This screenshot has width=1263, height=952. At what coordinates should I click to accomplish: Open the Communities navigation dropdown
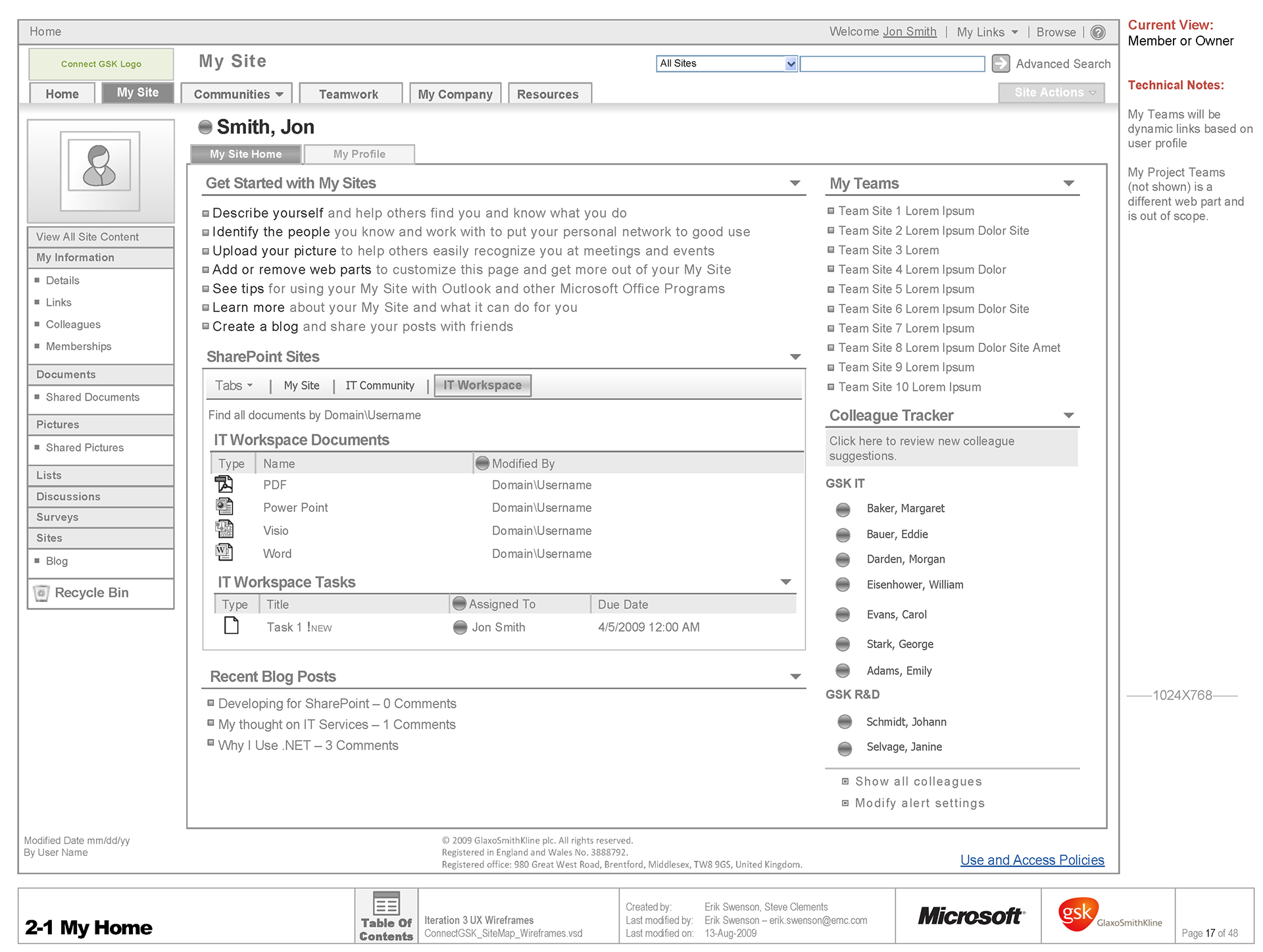(x=238, y=94)
